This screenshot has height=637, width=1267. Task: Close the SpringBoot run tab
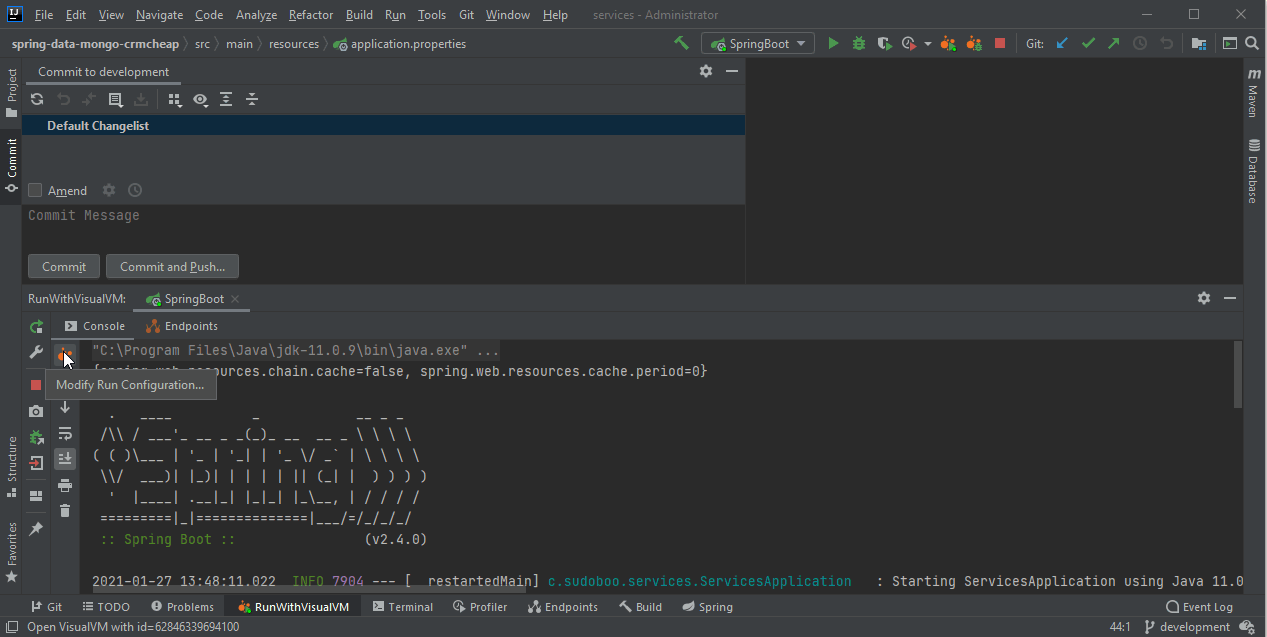[235, 299]
